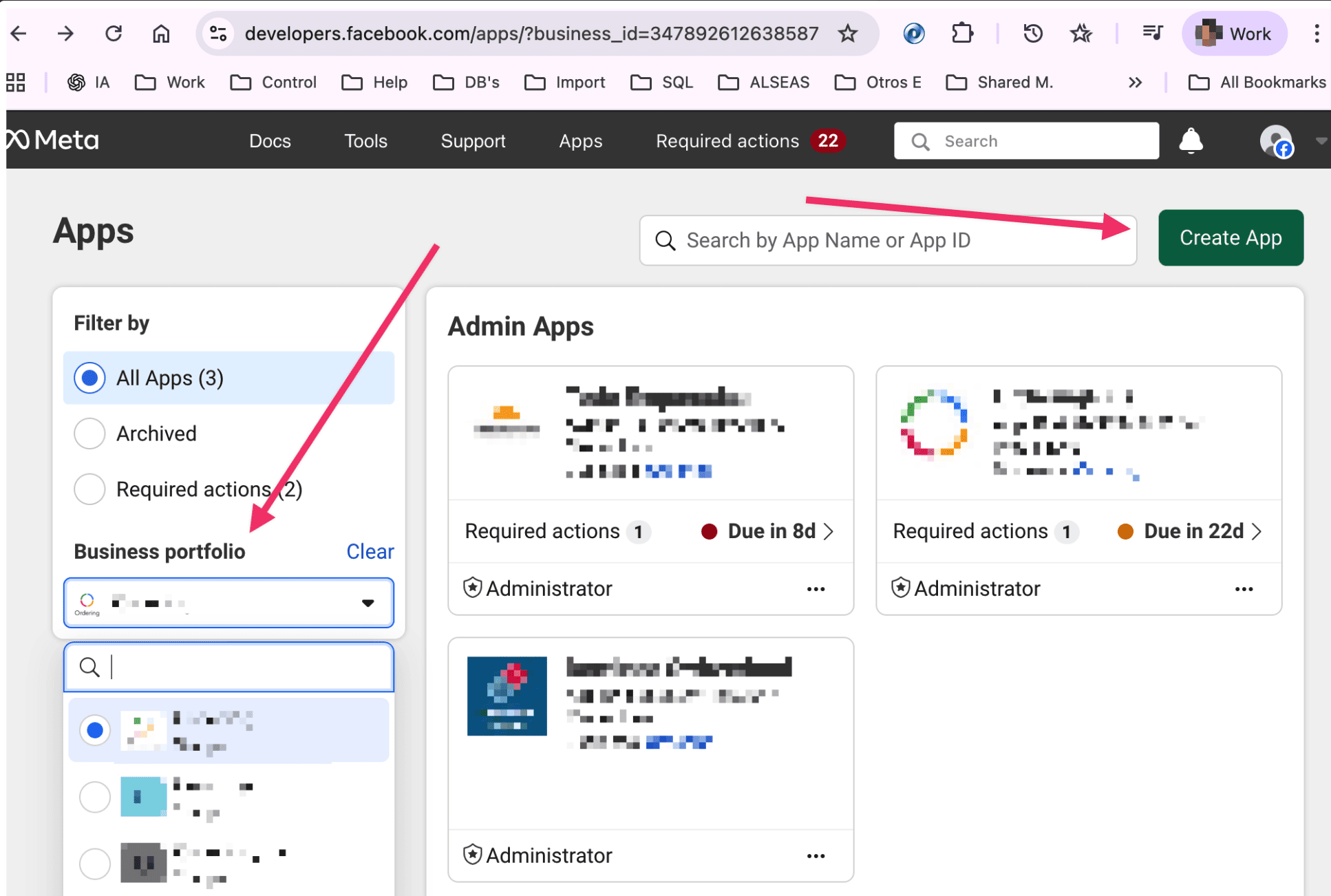Select the portfolio with the gray logo

pyautogui.click(x=228, y=863)
